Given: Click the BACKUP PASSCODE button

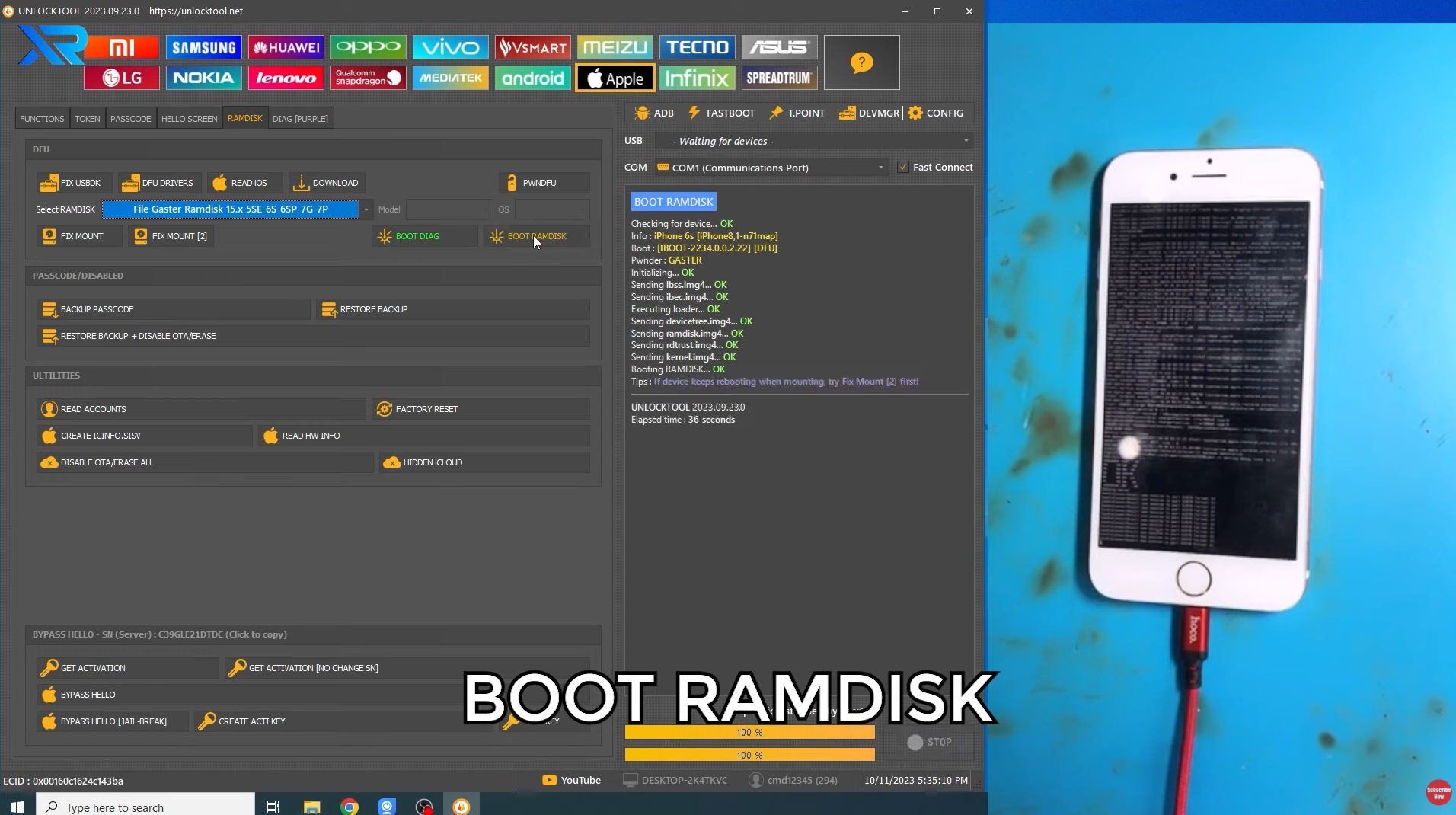Looking at the screenshot, I should point(173,309).
